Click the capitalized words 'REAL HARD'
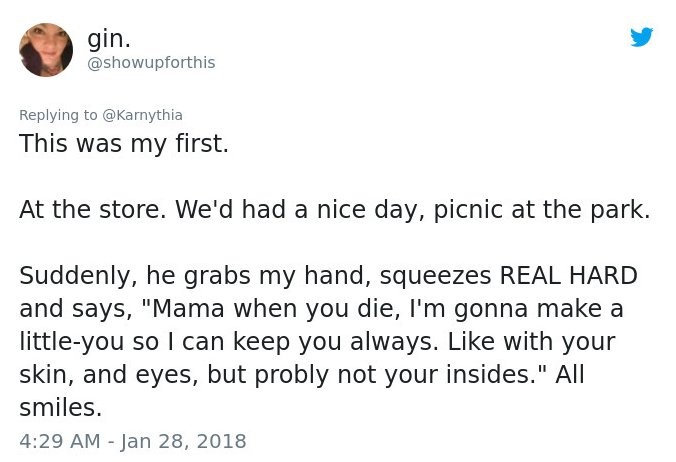This screenshot has height=462, width=676. (x=569, y=275)
